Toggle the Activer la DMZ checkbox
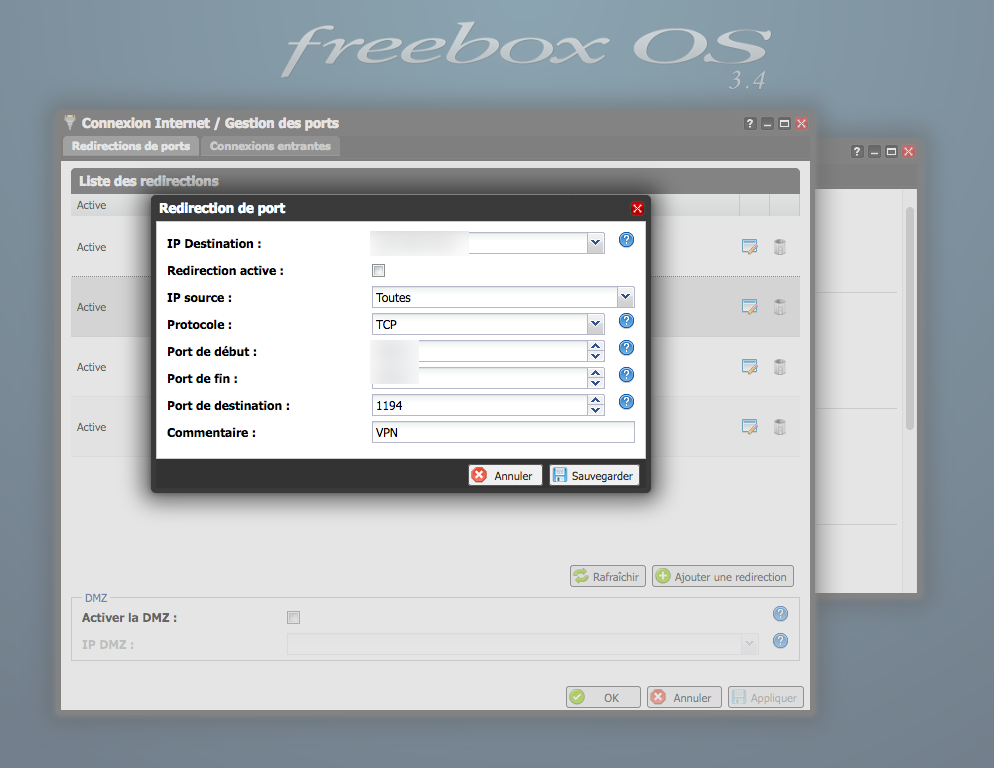This screenshot has height=768, width=994. 293,618
